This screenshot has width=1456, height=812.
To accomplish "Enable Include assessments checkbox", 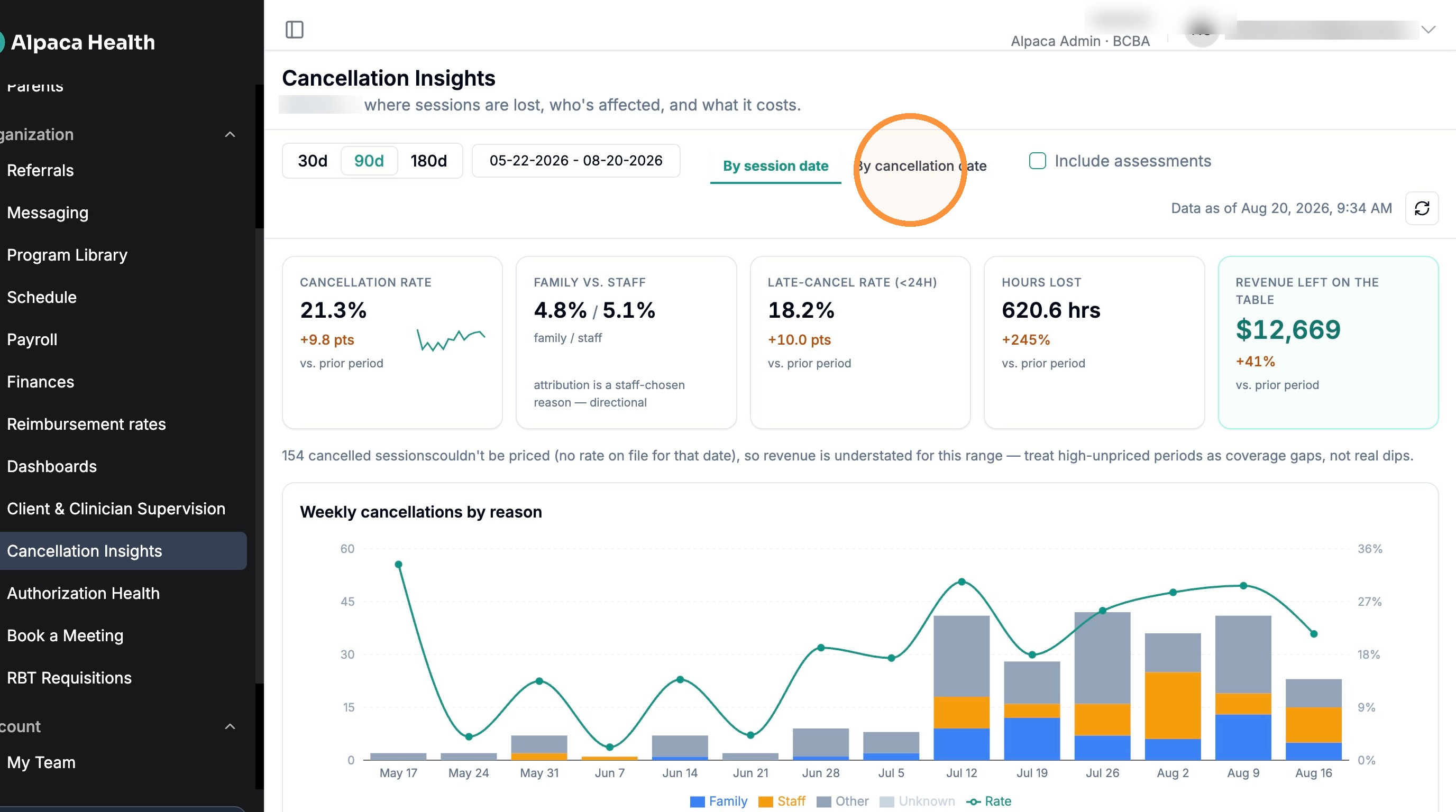I will click(x=1037, y=161).
